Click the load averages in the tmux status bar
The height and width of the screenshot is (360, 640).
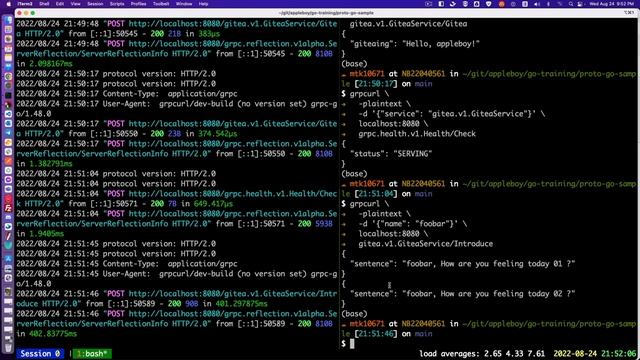coord(482,354)
